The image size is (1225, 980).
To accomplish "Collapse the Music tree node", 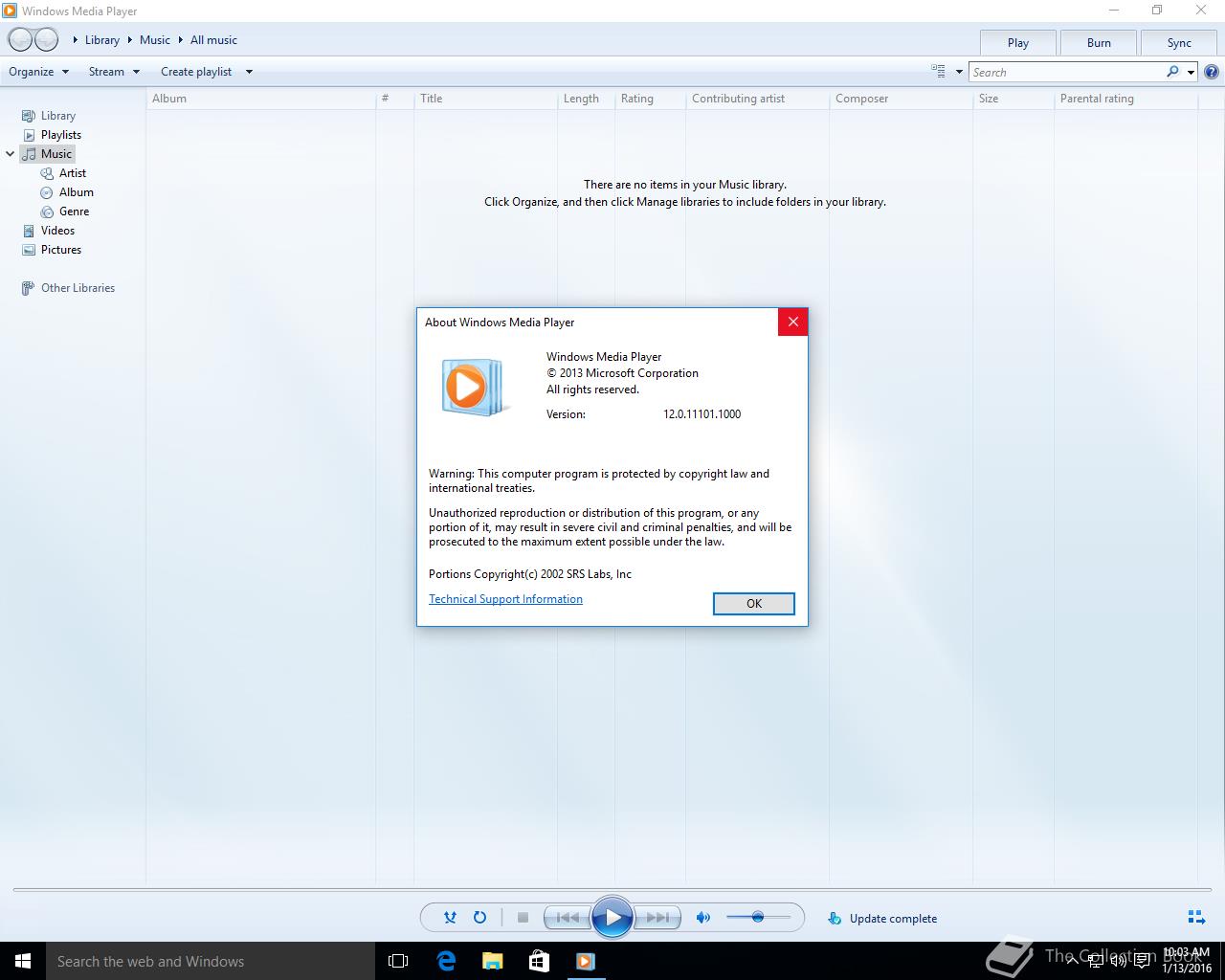I will pos(11,153).
